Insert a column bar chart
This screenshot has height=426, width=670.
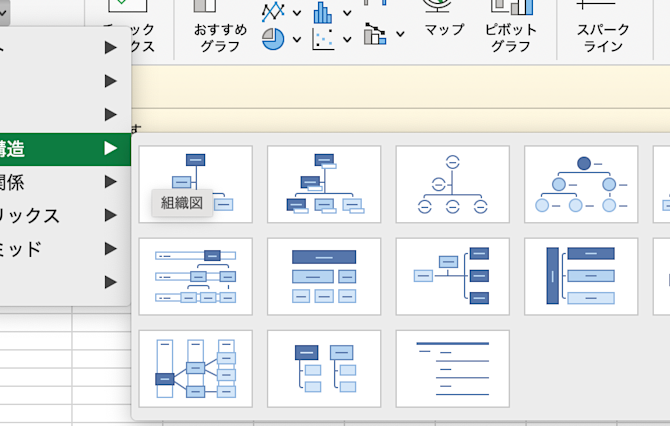(323, 12)
